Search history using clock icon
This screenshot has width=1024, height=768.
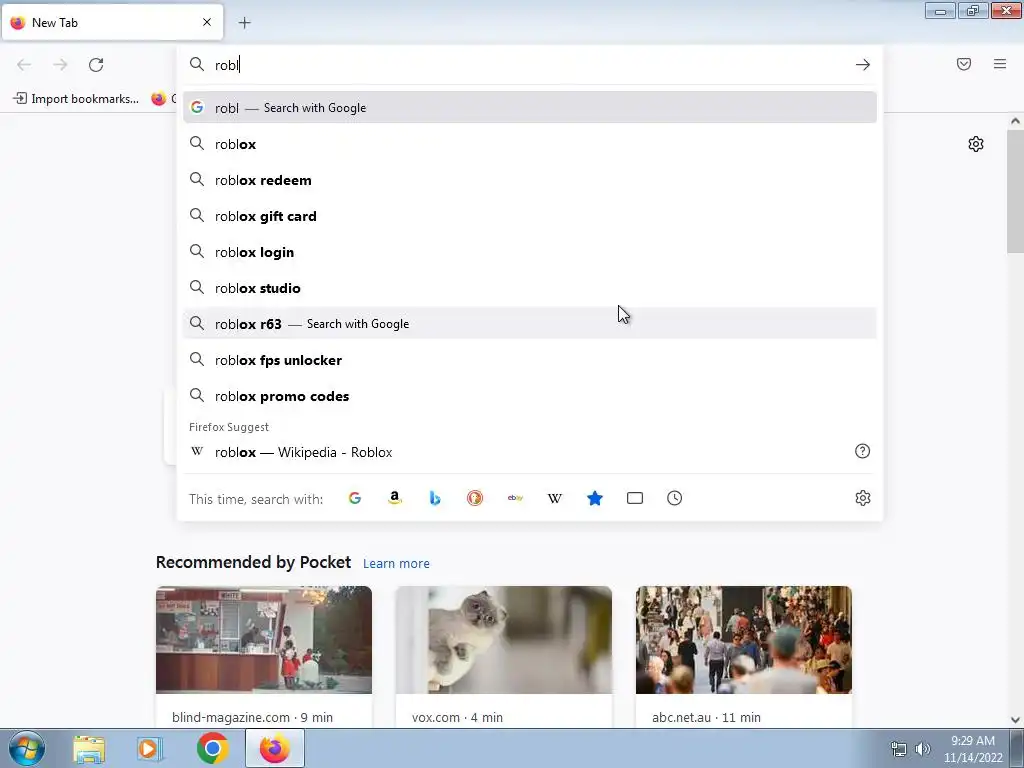coord(675,498)
